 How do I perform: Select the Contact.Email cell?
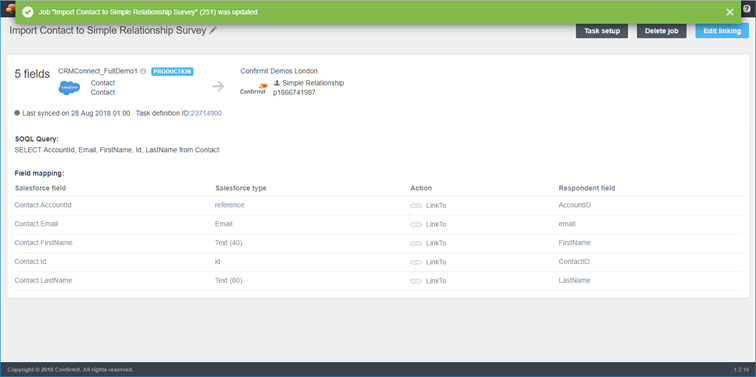[x=37, y=224]
